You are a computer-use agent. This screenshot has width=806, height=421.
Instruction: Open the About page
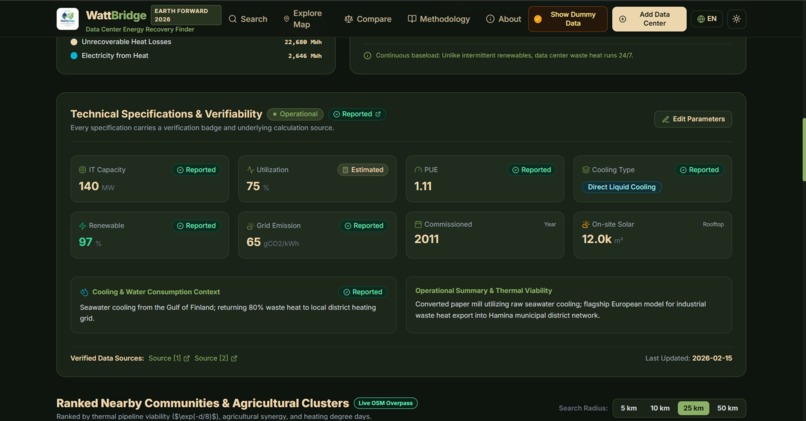504,19
